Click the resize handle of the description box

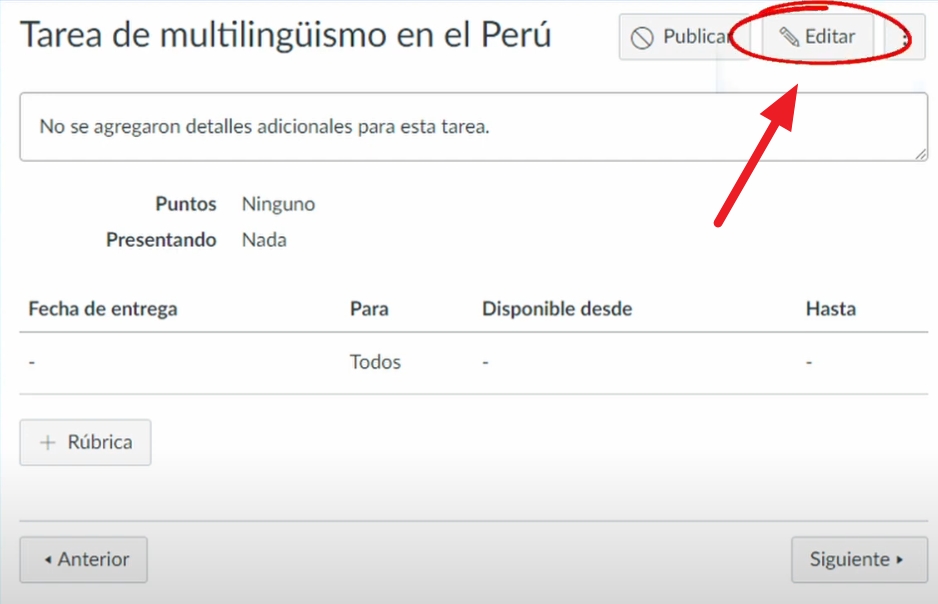(921, 154)
